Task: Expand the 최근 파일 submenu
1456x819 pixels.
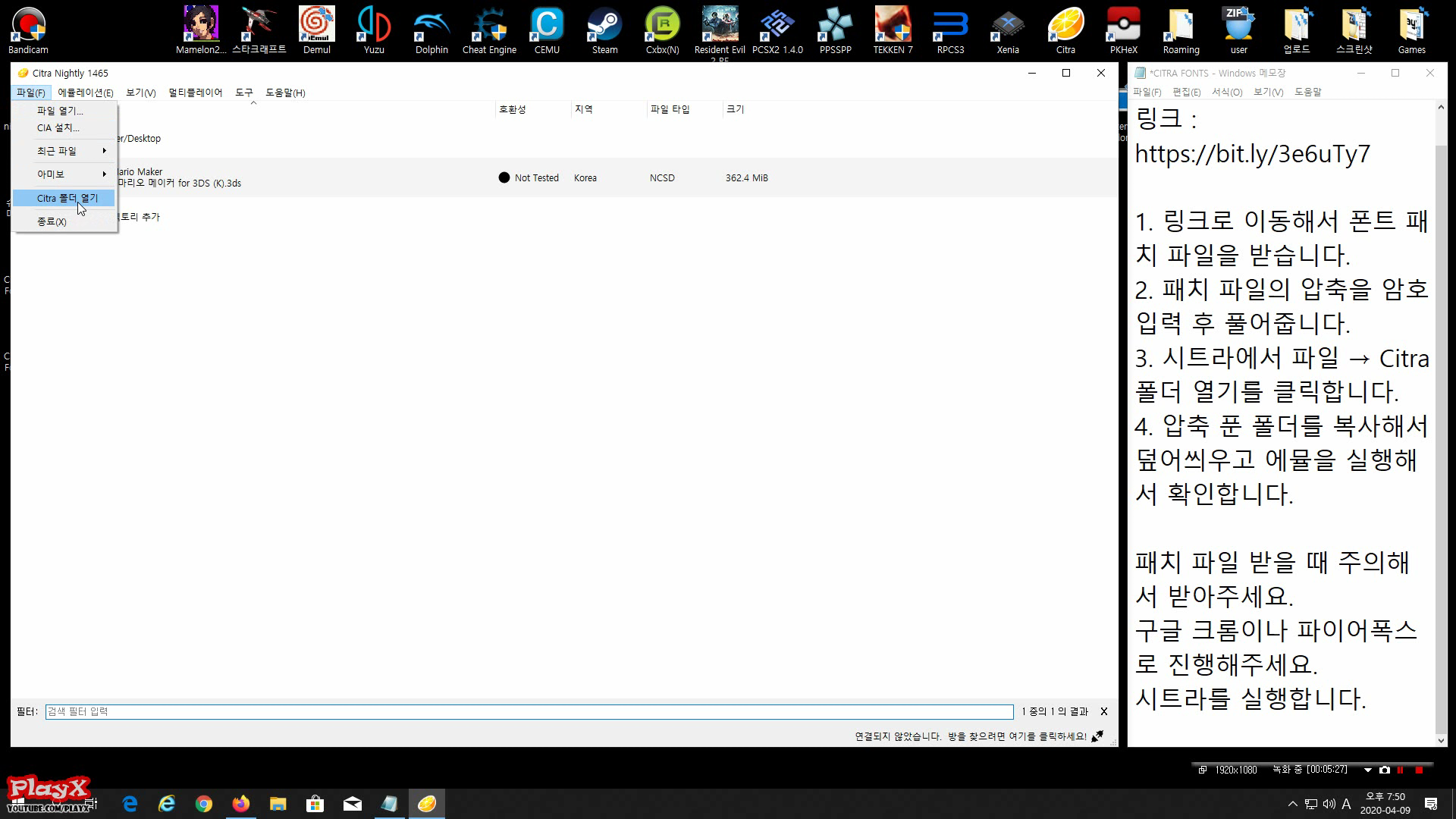Action: point(68,151)
